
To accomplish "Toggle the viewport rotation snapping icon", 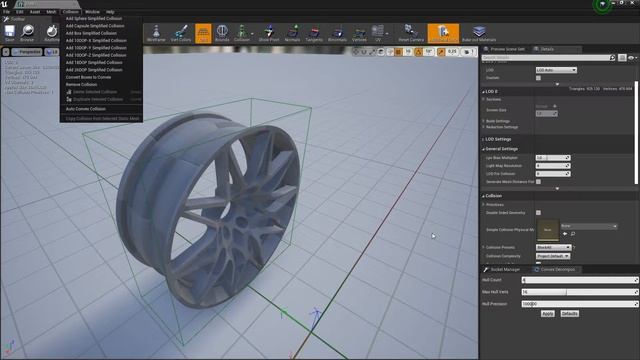I will click(x=418, y=52).
